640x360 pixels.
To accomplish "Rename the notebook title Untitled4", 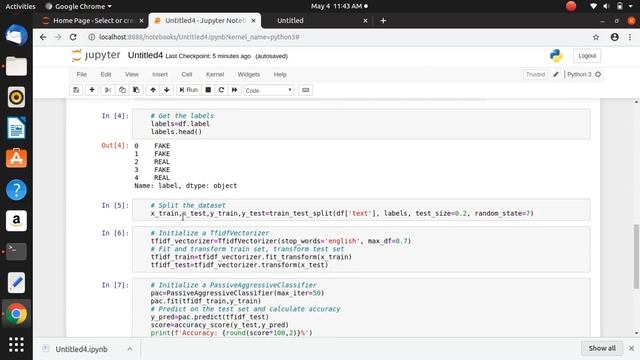I will click(145, 56).
